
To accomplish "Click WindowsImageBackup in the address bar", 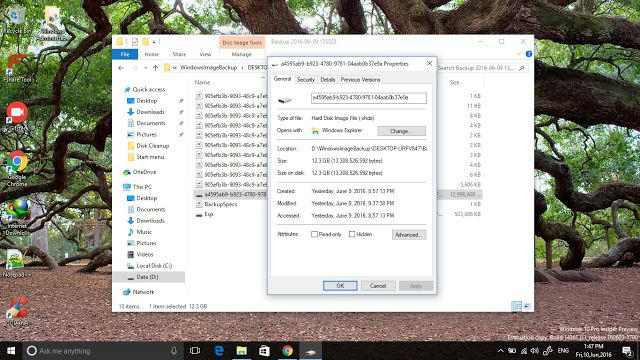I will [x=208, y=68].
